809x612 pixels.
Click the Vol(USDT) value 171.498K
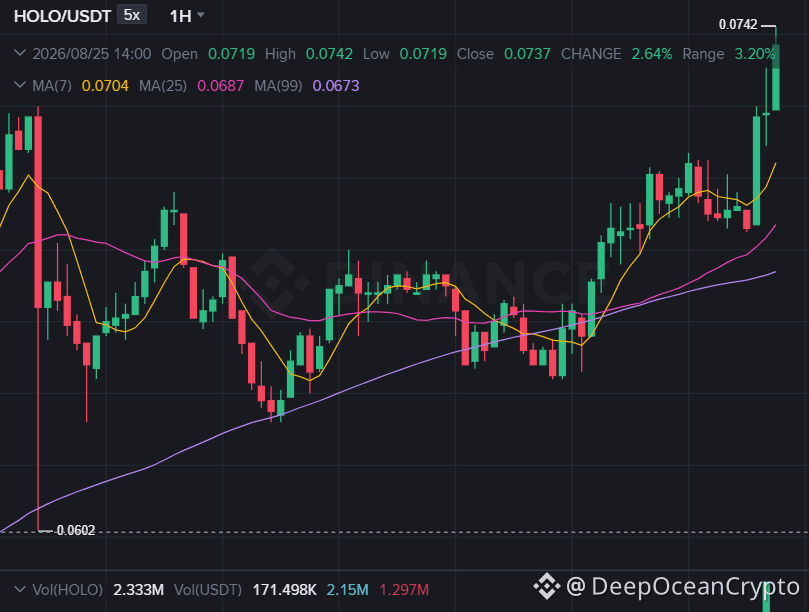point(284,590)
